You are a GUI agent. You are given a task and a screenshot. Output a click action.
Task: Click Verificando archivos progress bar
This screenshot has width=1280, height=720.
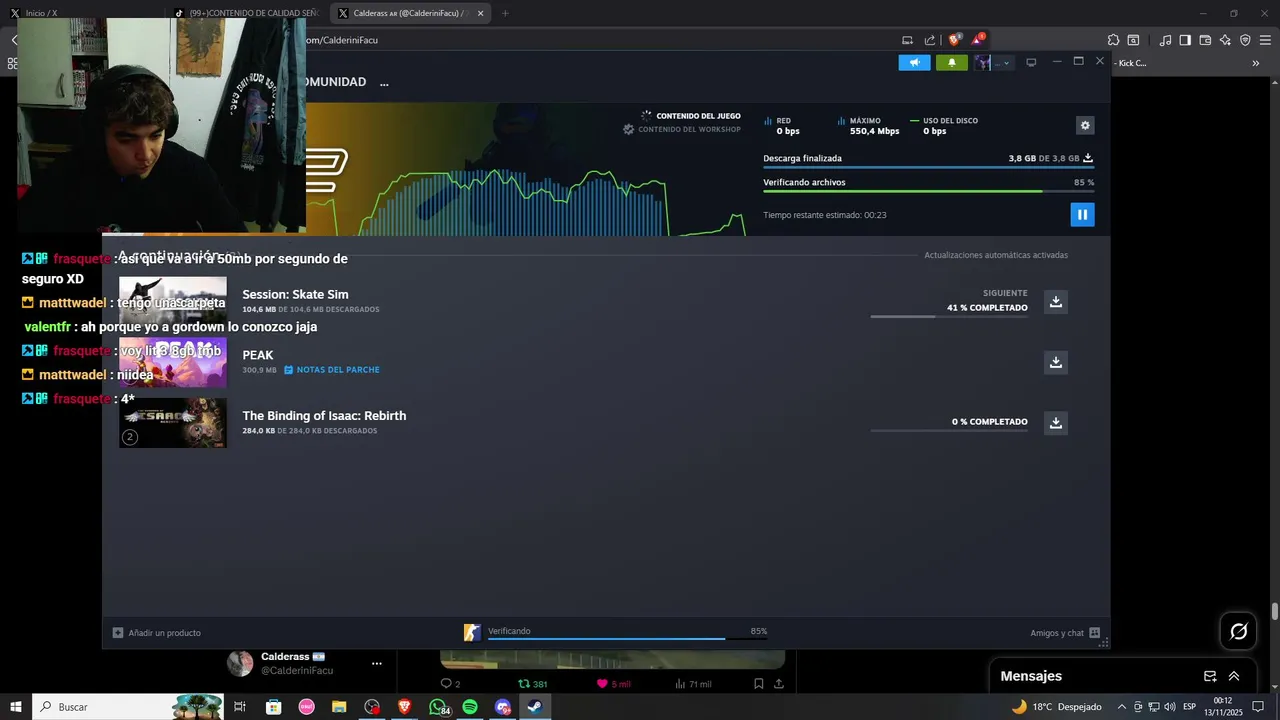(928, 191)
